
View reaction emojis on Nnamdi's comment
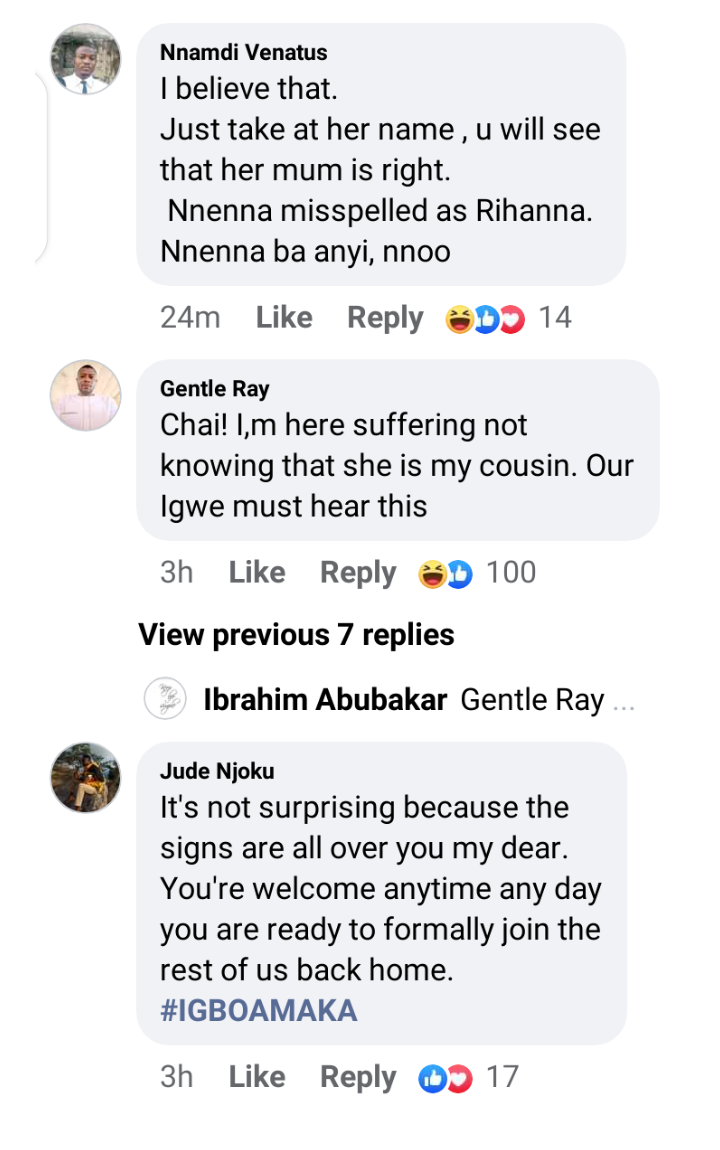[x=485, y=319]
